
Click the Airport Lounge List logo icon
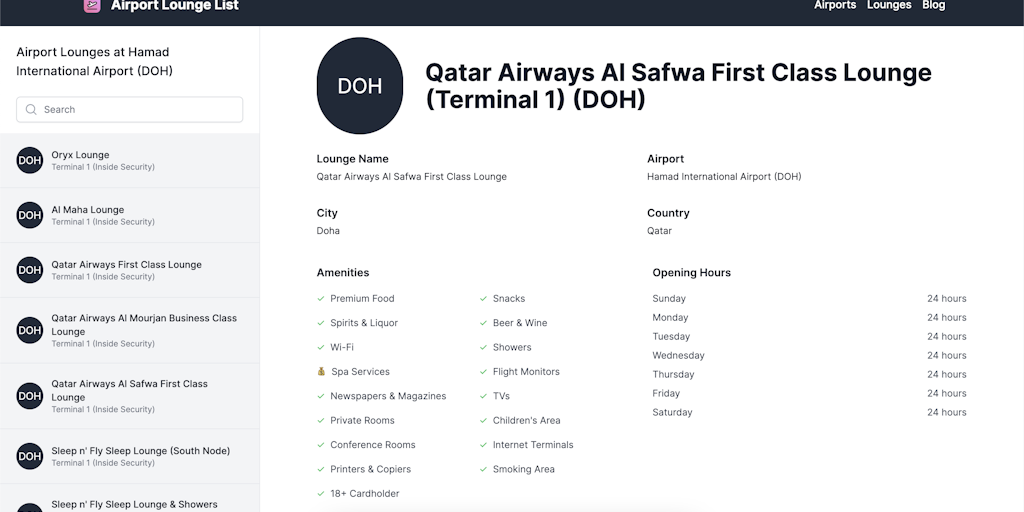tap(92, 6)
